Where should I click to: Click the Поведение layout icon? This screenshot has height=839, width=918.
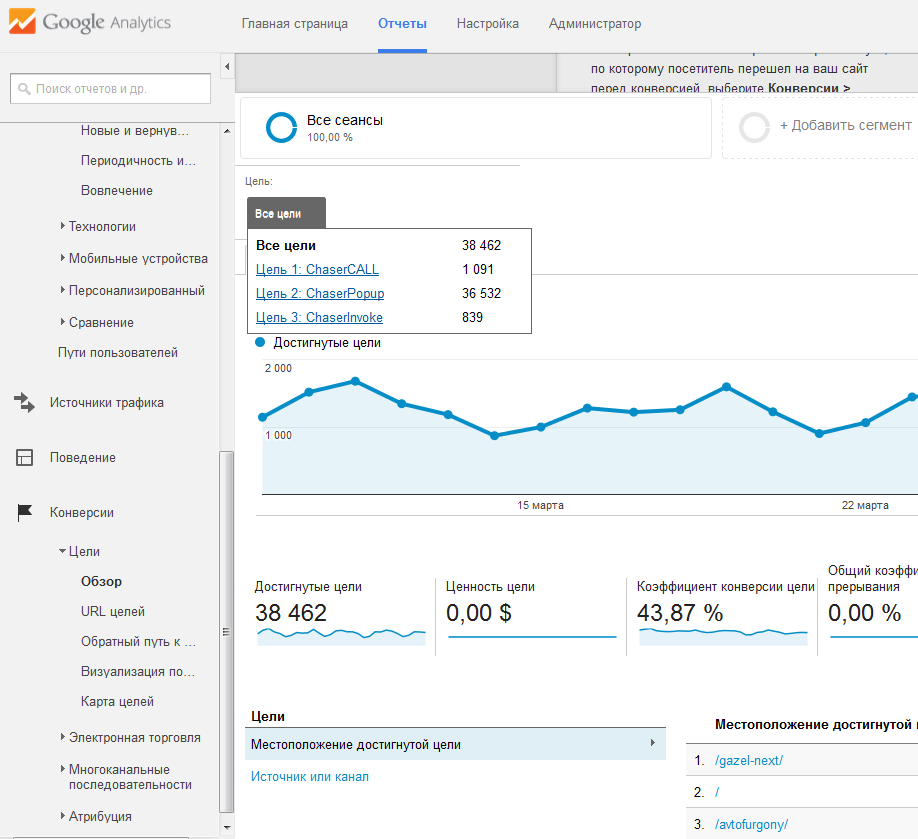(24, 457)
